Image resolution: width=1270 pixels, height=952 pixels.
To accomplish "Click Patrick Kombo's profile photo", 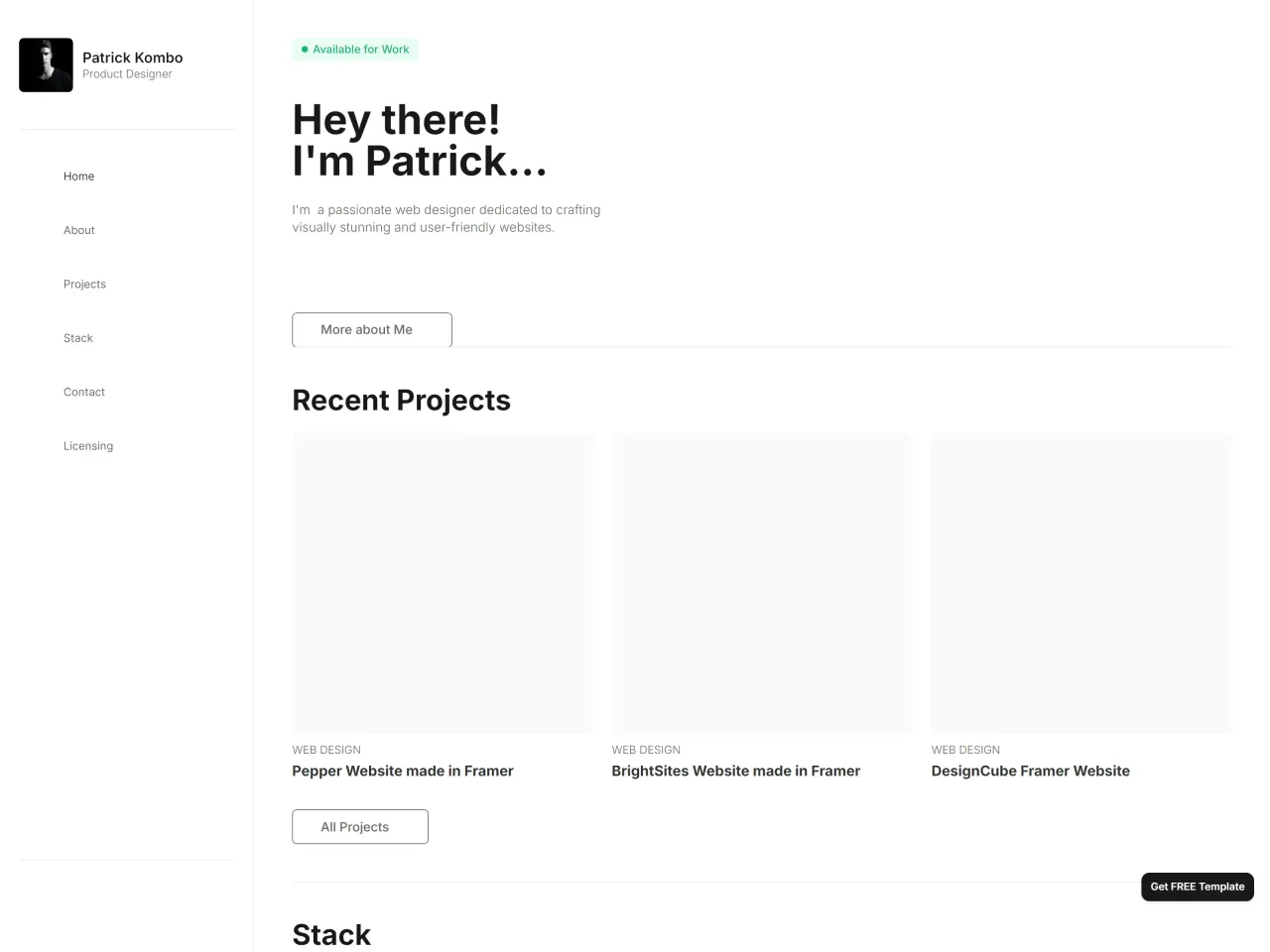I will pos(46,65).
